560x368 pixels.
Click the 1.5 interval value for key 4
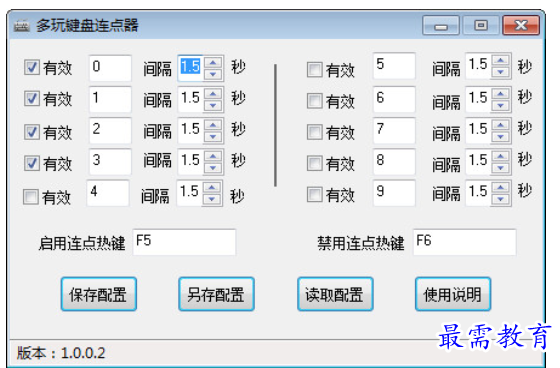189,192
